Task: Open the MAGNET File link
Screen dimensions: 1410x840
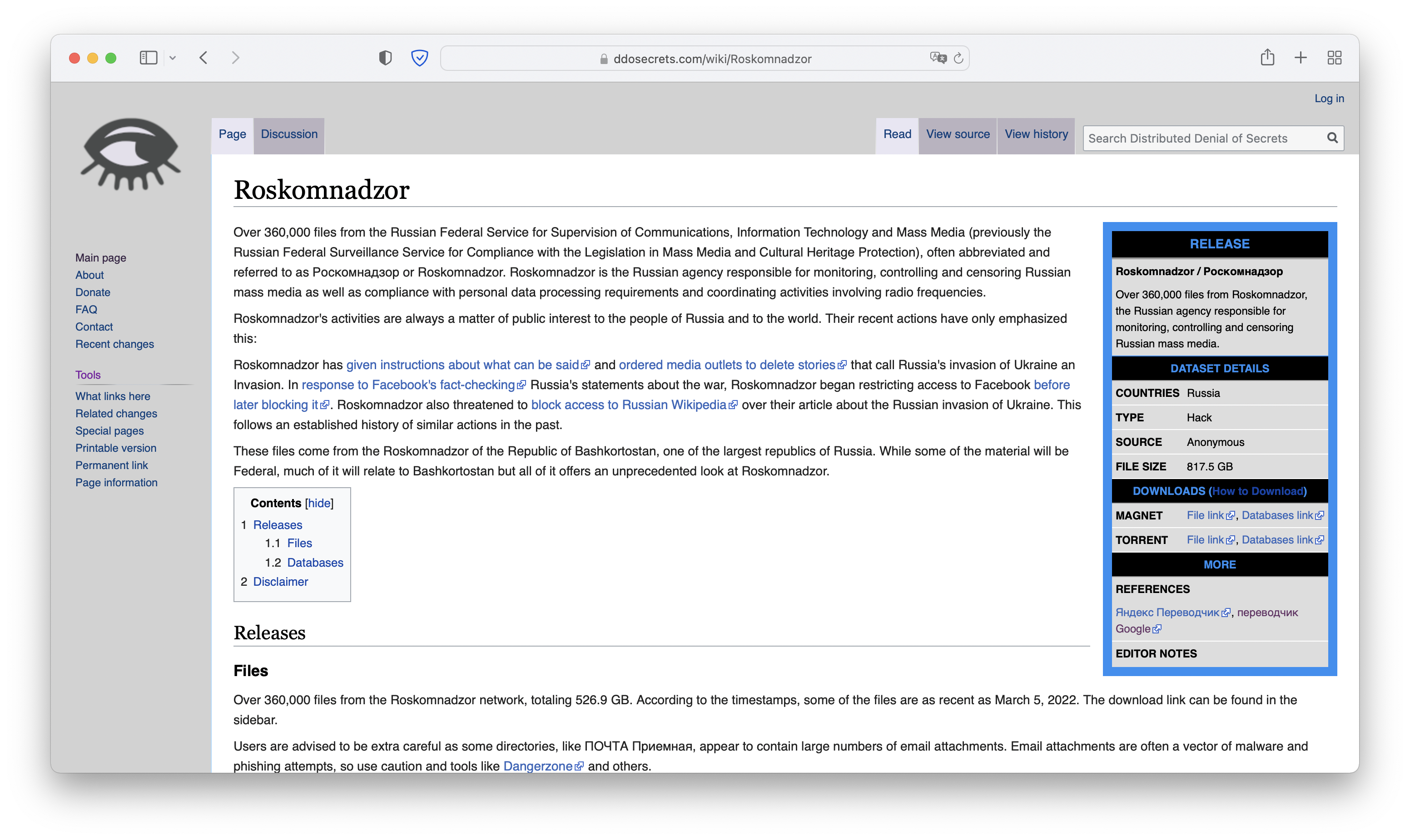Action: pos(1205,516)
